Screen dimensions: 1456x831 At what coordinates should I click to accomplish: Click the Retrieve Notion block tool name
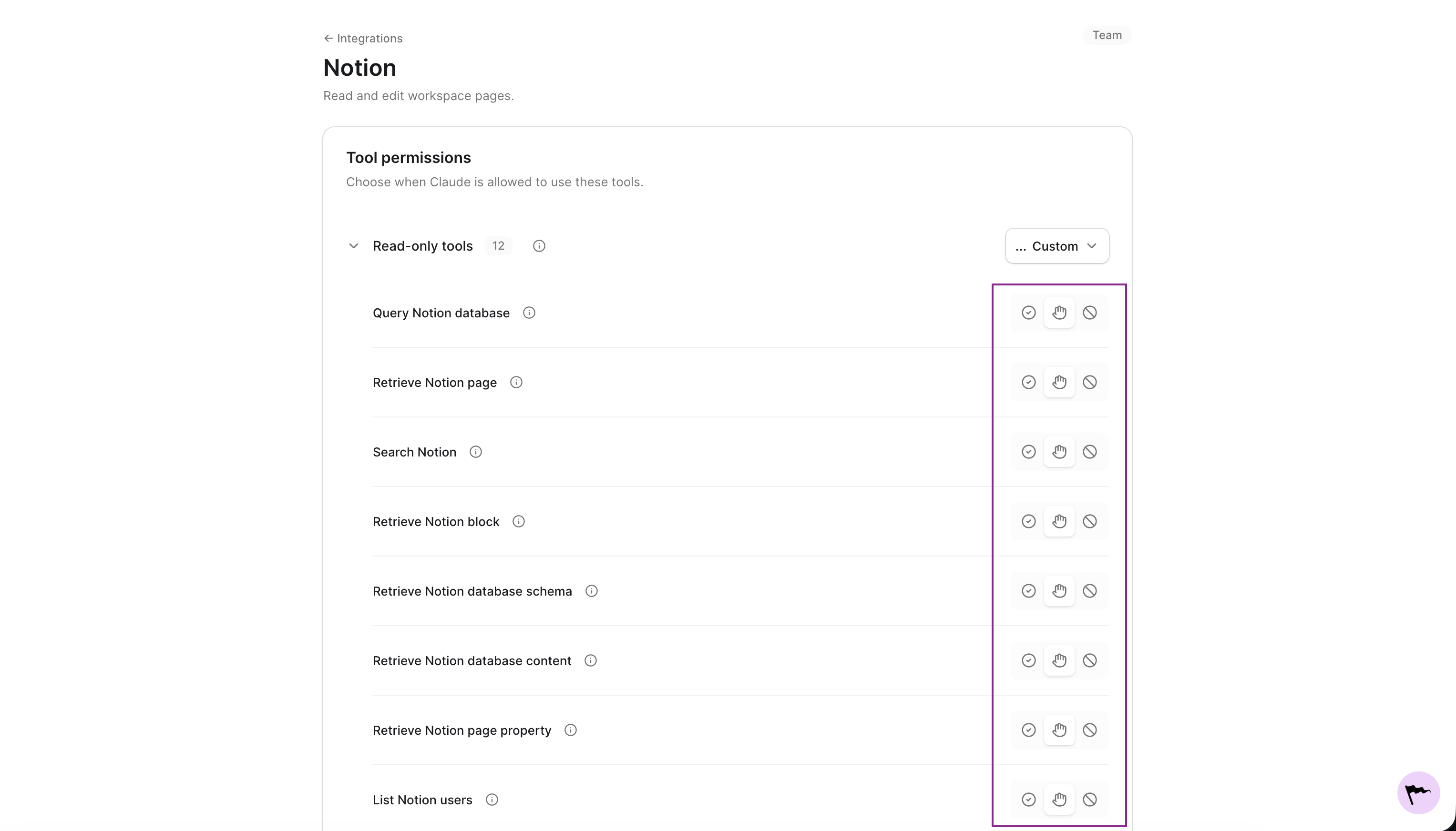(x=436, y=522)
